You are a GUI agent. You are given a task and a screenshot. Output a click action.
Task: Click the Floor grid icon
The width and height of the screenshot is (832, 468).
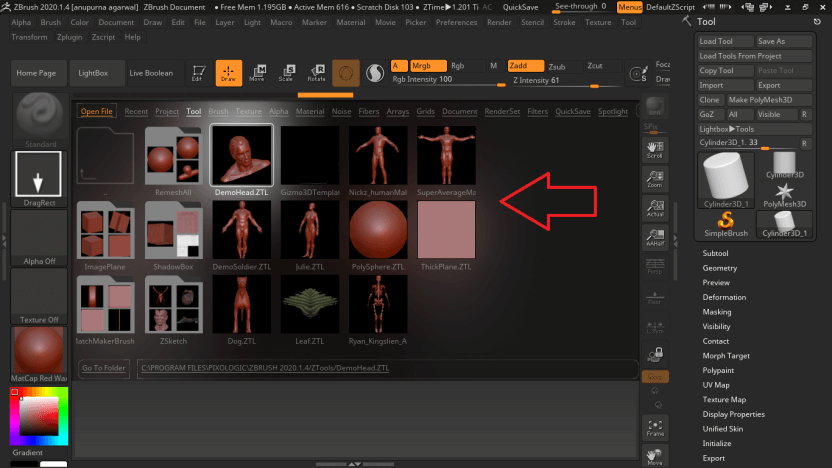click(655, 298)
